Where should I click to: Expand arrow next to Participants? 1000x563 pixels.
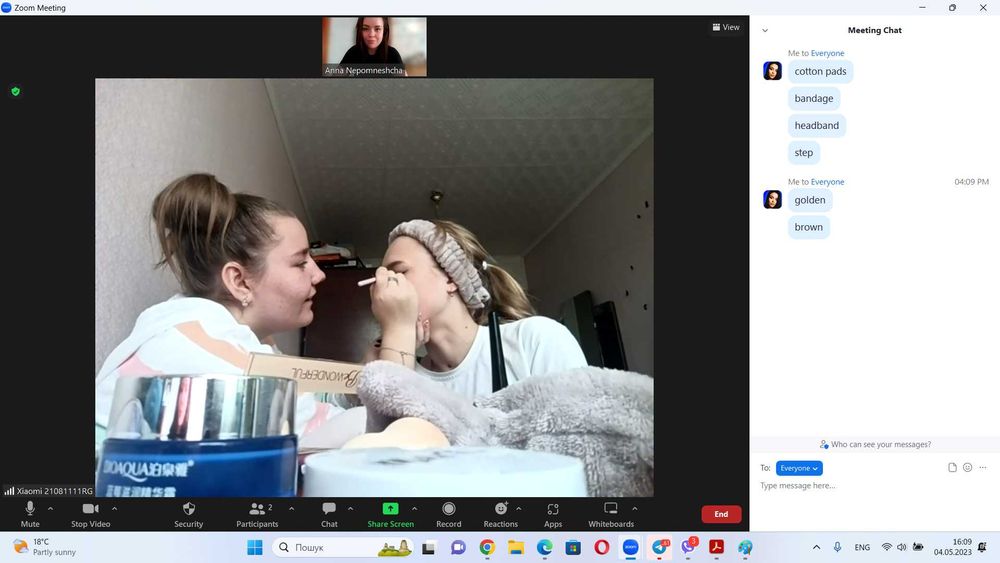click(x=291, y=509)
